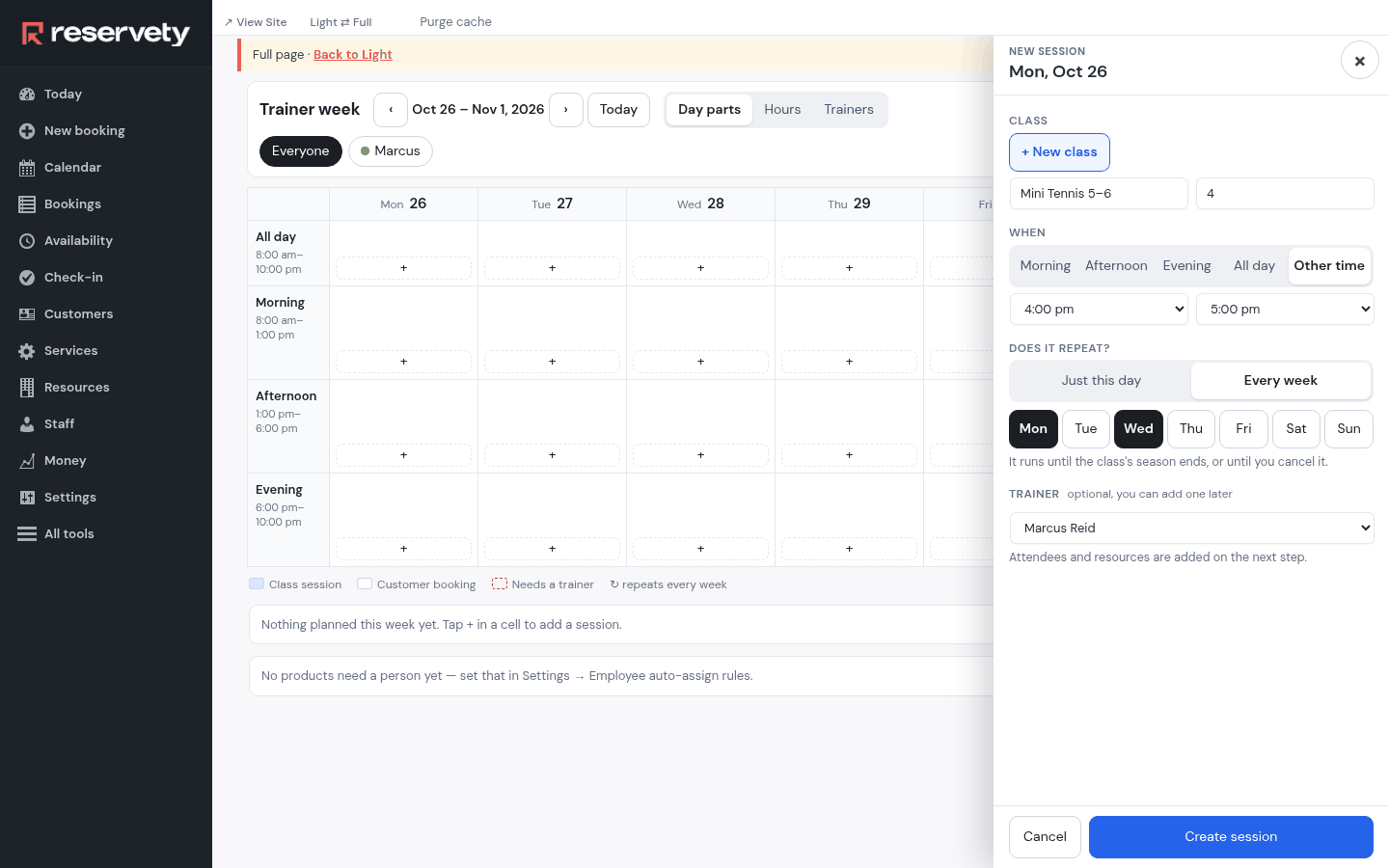Open the 4:00 pm start time dropdown

tap(1099, 310)
